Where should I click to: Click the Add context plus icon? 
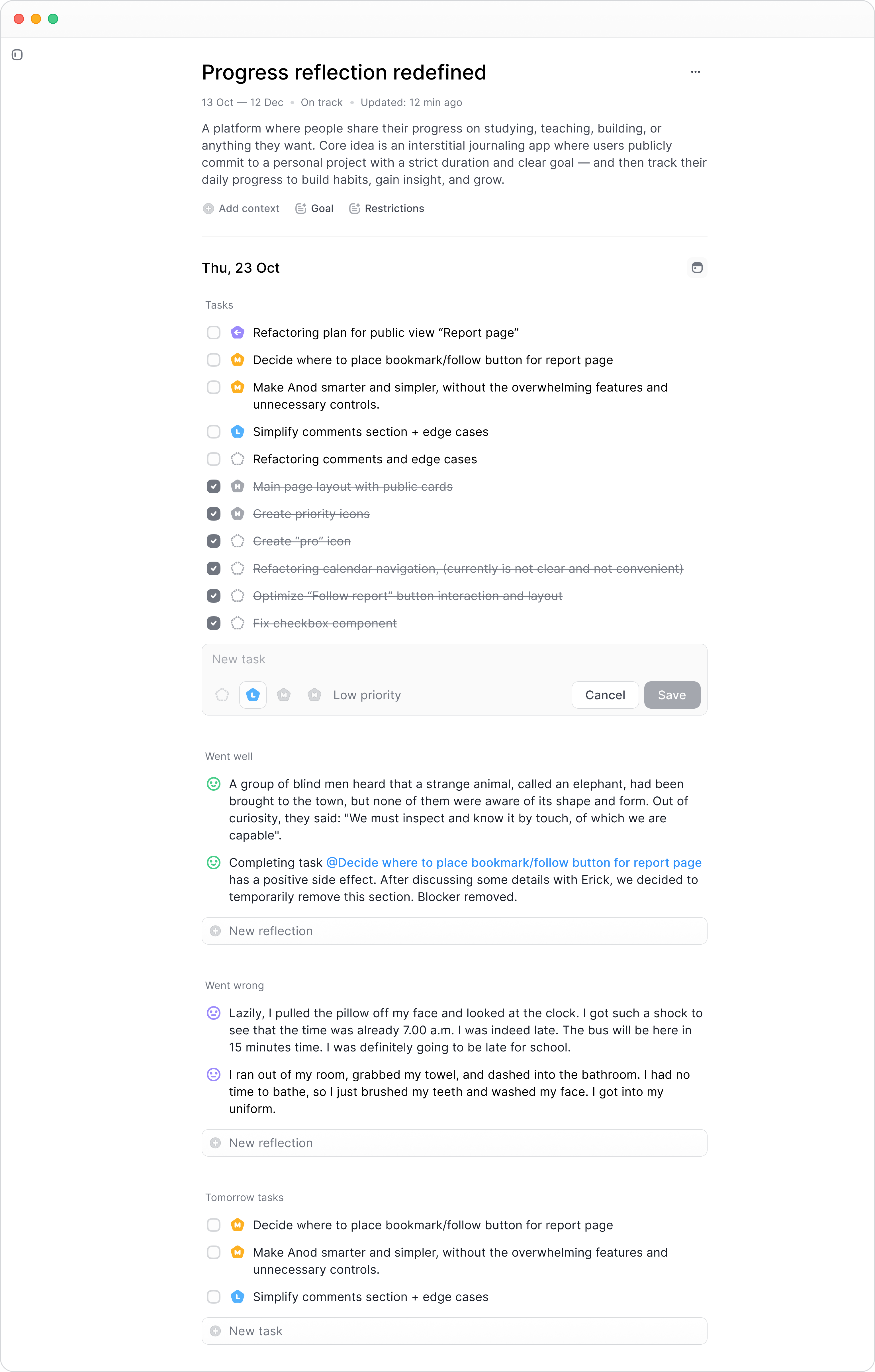point(208,209)
